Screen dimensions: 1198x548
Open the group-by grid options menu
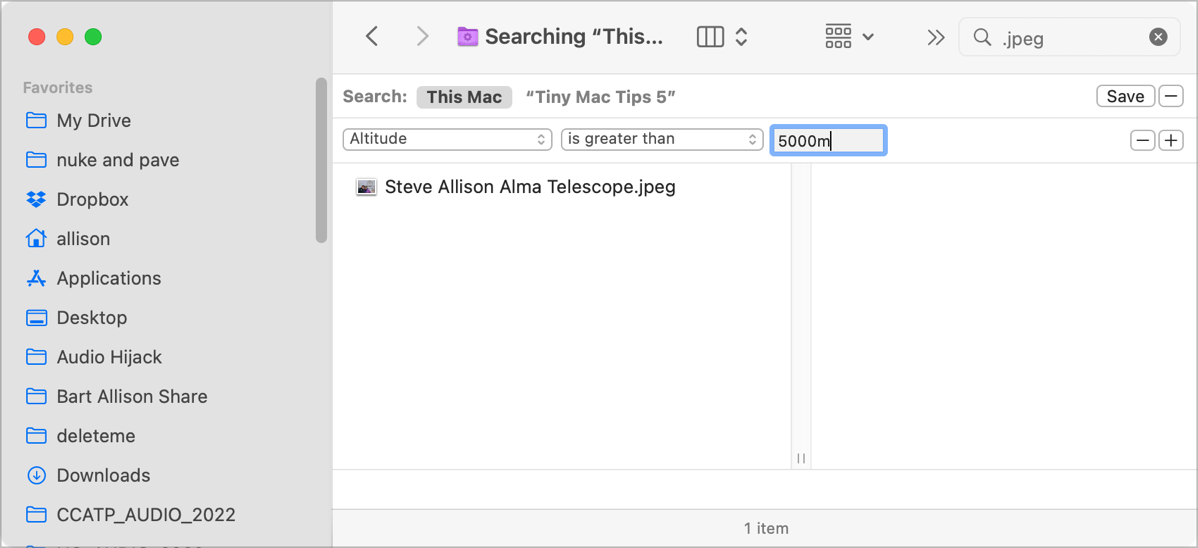pyautogui.click(x=849, y=37)
